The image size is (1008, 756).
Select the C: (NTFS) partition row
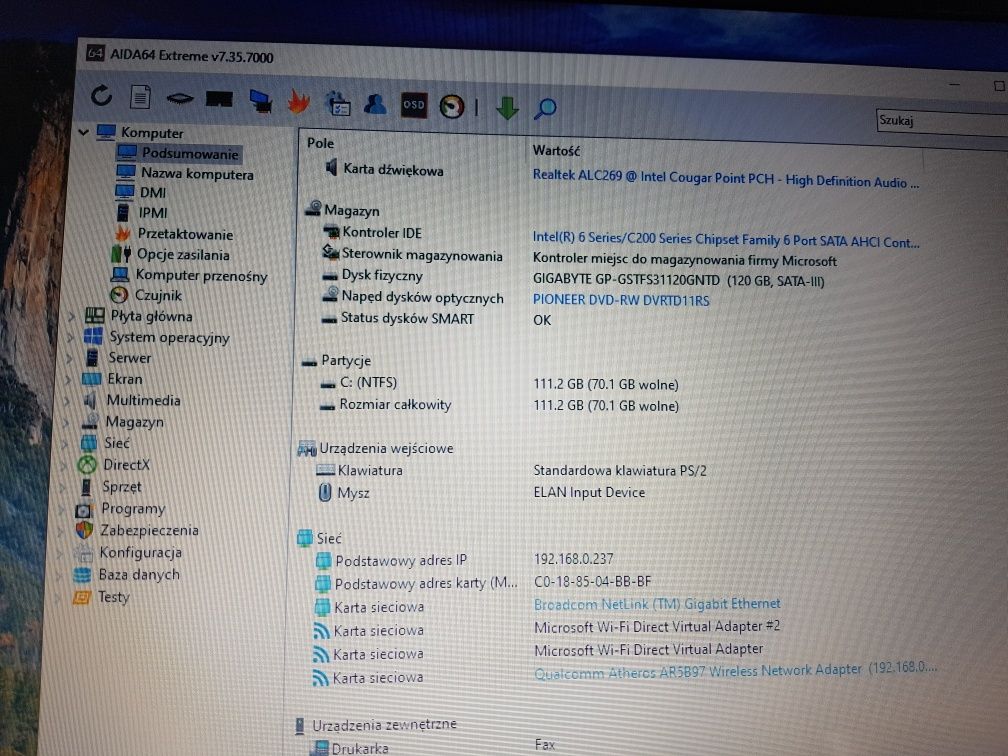tap(500, 383)
